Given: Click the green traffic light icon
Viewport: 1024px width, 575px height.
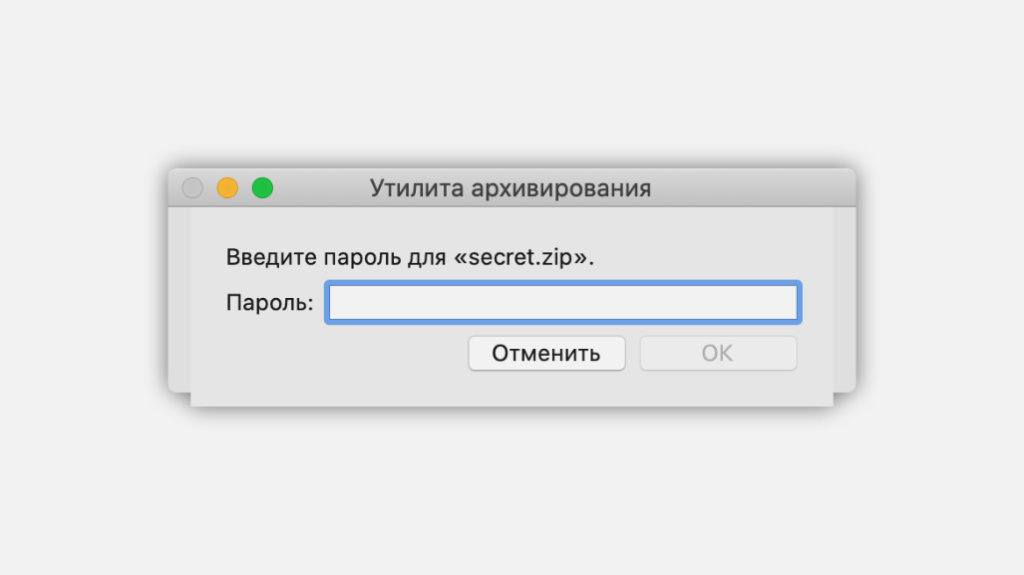Looking at the screenshot, I should tap(262, 188).
